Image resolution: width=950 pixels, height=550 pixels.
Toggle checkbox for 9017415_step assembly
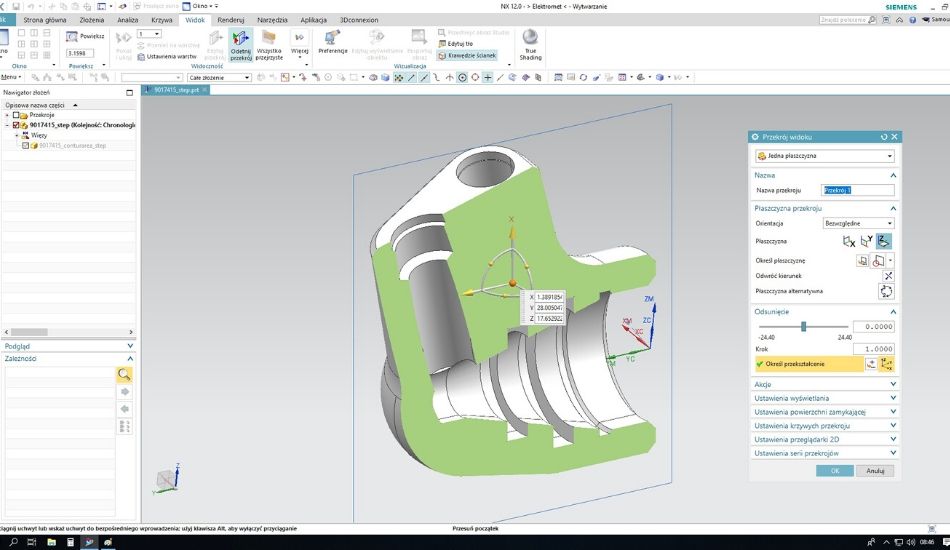(x=16, y=125)
